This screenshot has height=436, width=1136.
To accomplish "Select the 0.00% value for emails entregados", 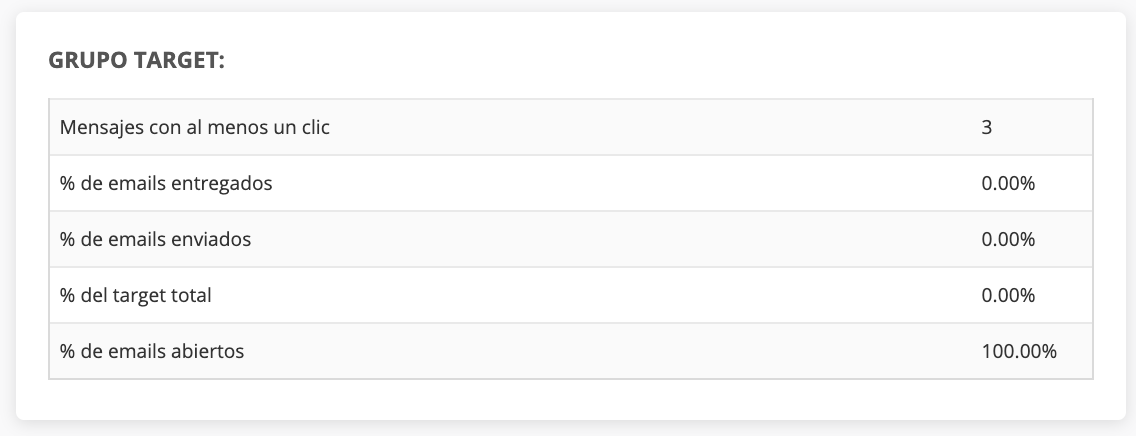I will [x=1008, y=184].
